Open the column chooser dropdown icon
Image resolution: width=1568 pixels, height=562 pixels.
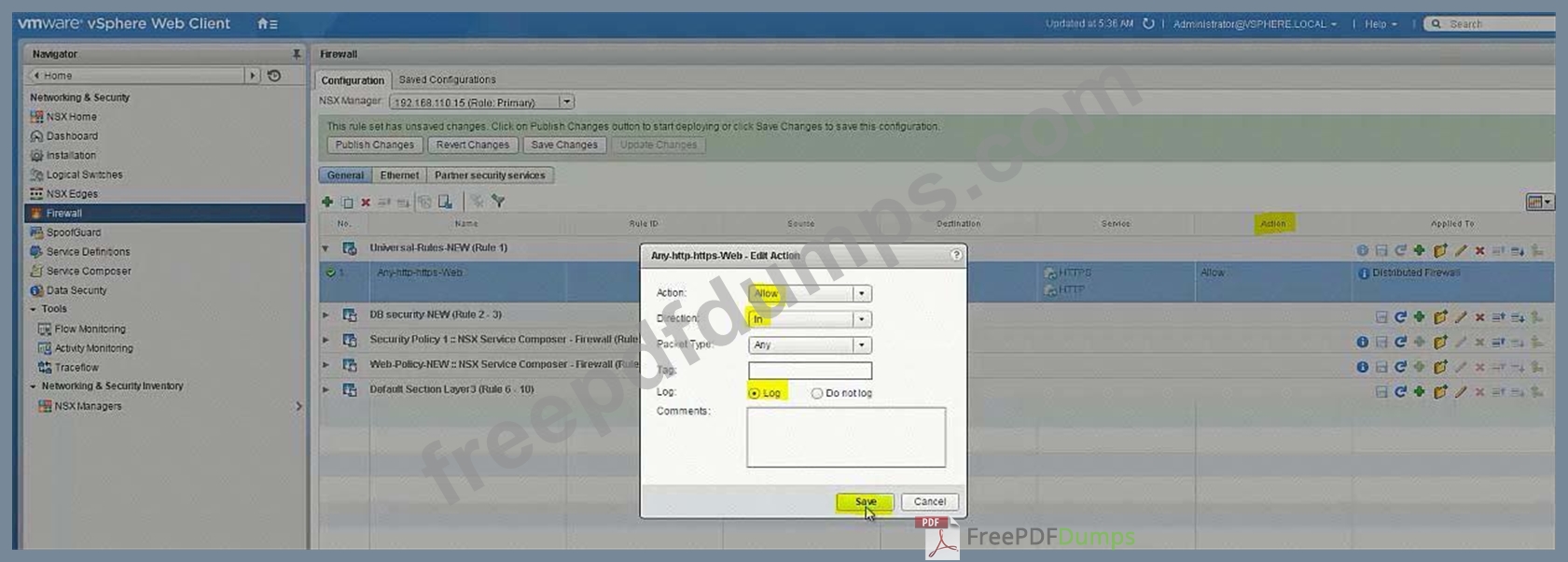pos(1539,202)
